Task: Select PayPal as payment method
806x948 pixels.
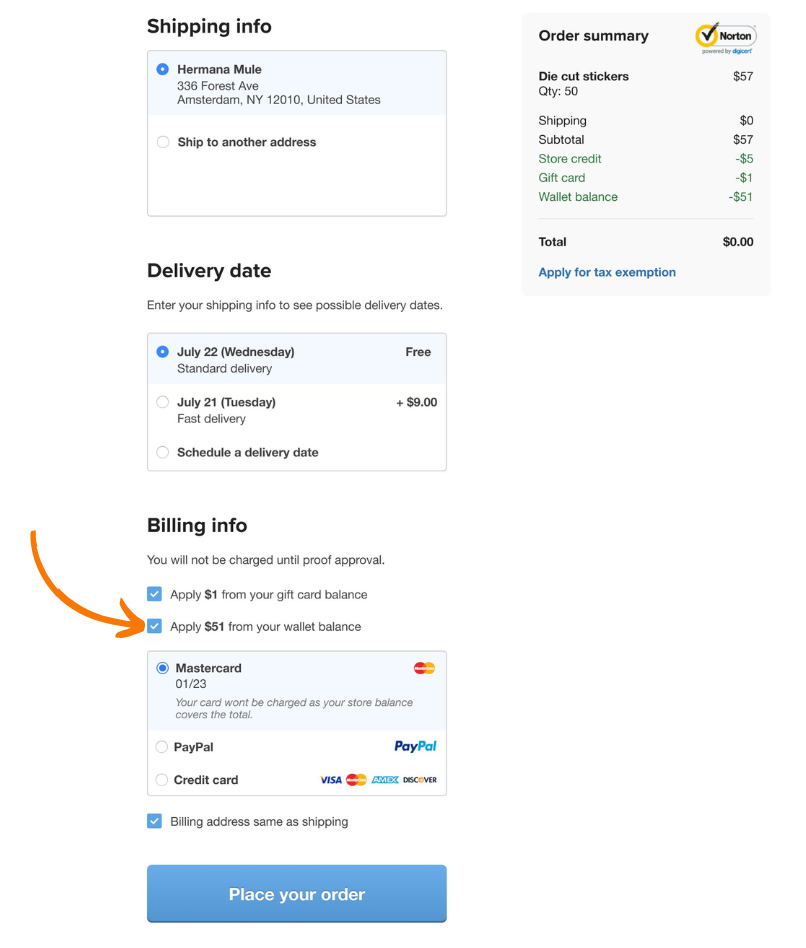Action: pos(163,747)
